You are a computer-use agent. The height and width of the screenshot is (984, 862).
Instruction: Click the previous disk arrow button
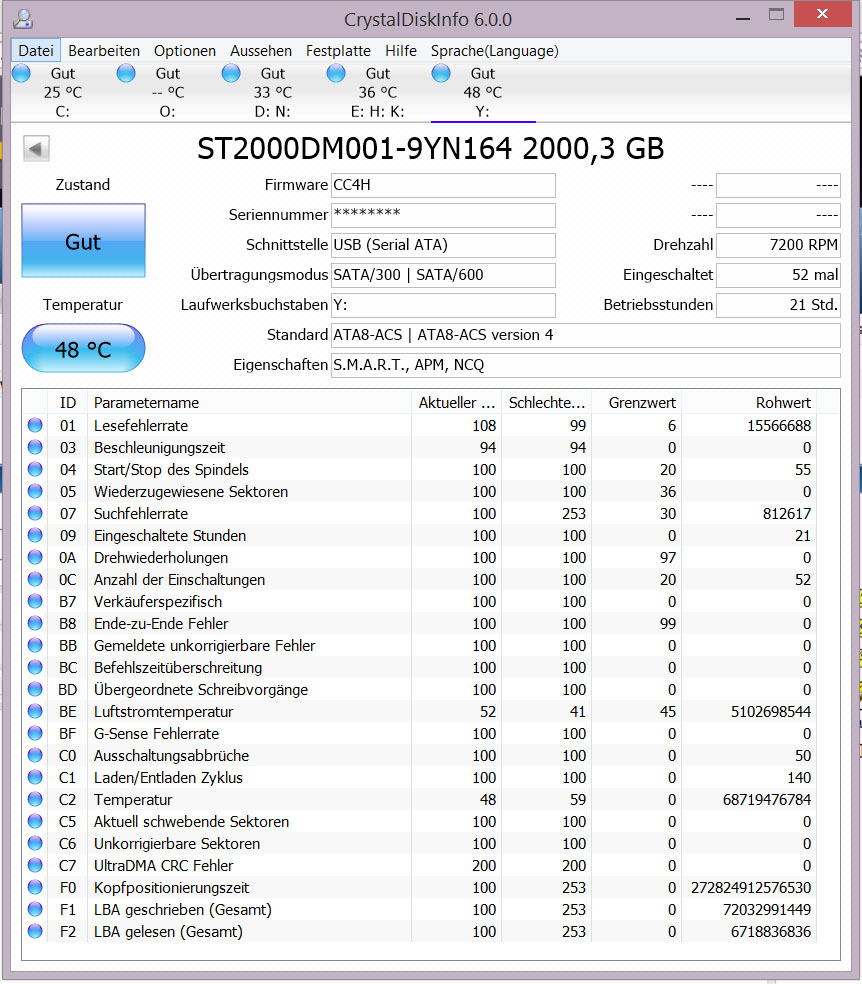36,149
